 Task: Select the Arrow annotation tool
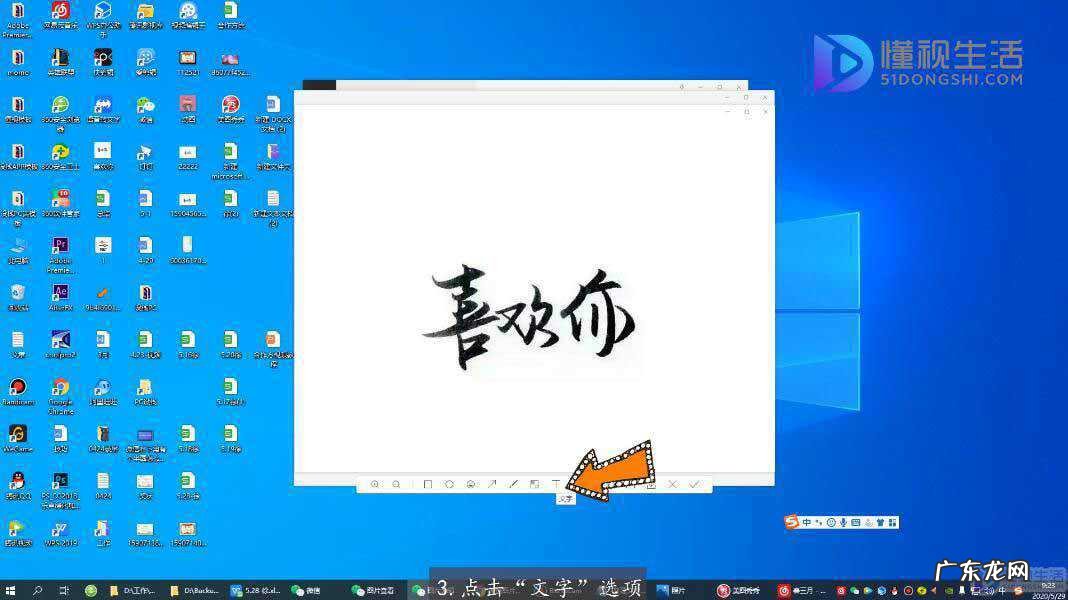click(x=492, y=484)
